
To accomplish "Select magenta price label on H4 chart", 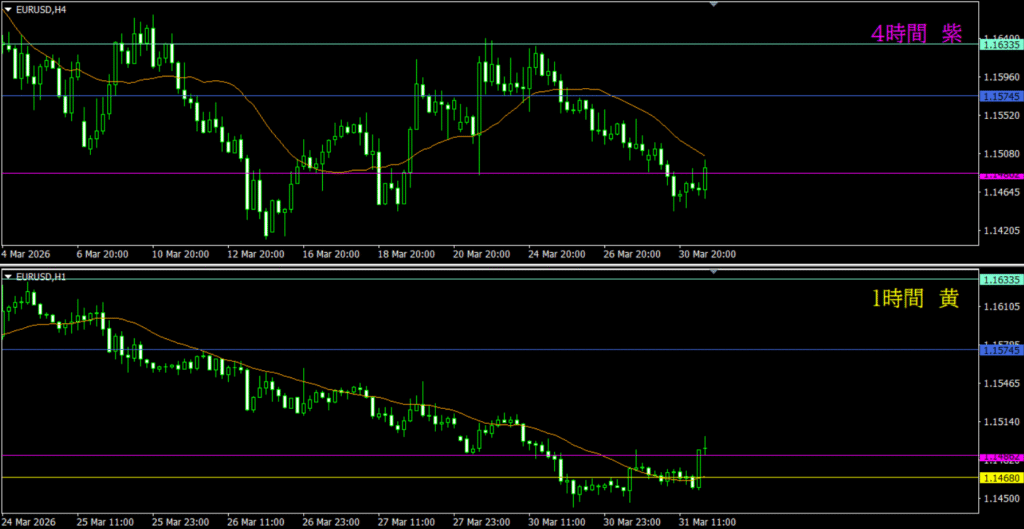I will [1000, 174].
